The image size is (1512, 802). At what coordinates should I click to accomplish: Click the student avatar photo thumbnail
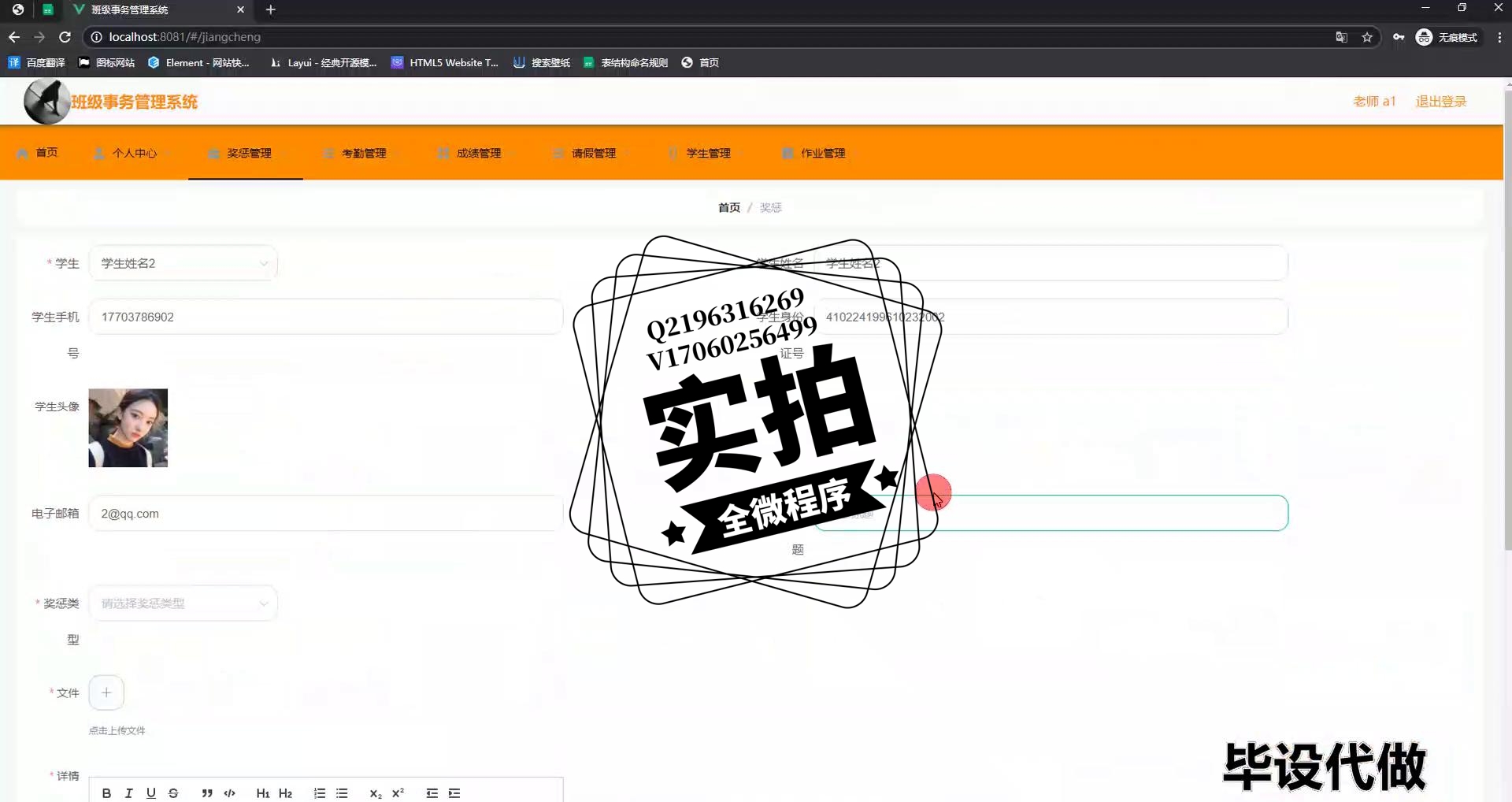pyautogui.click(x=128, y=428)
